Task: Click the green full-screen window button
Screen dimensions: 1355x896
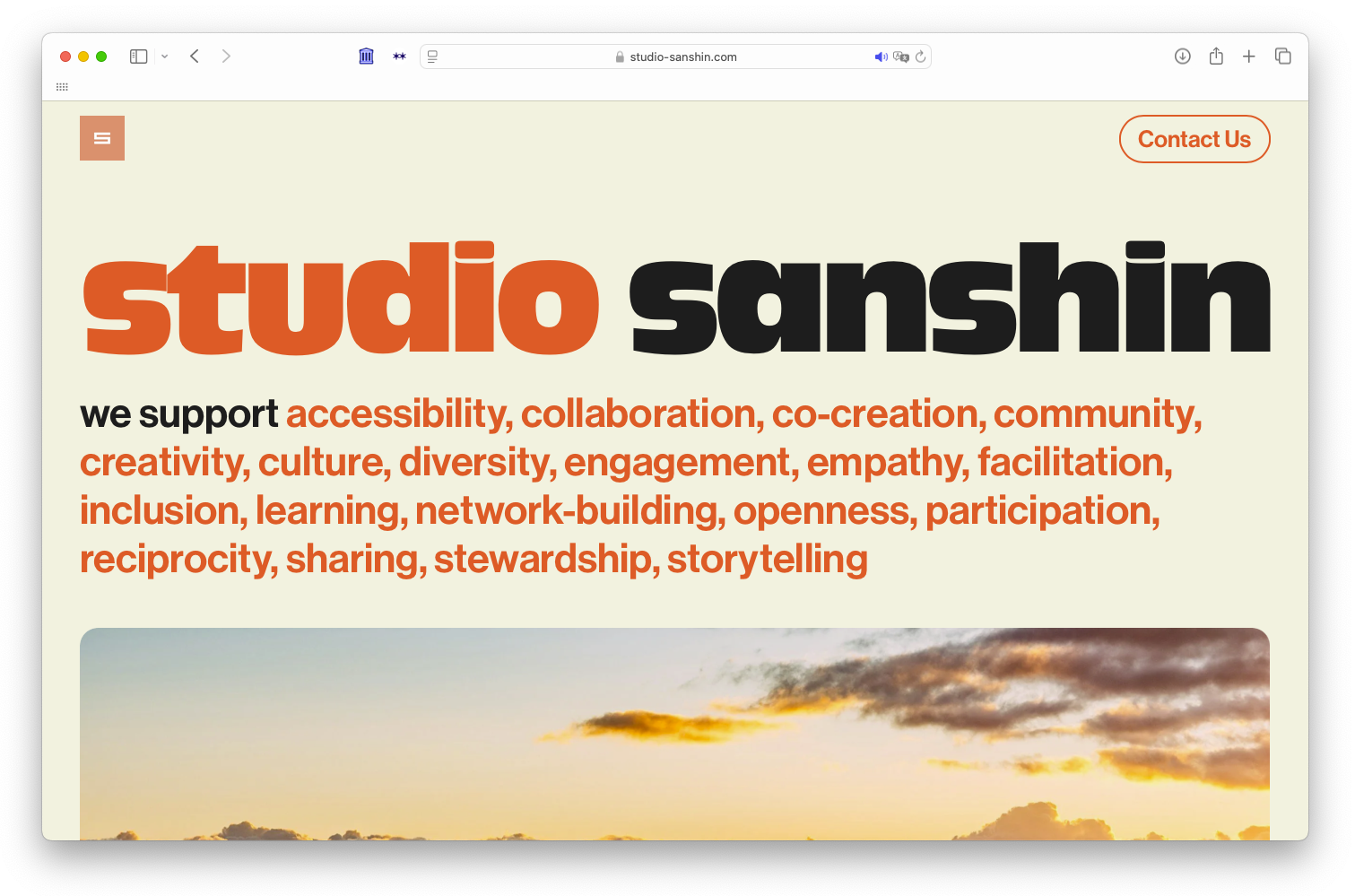Action: pyautogui.click(x=101, y=57)
